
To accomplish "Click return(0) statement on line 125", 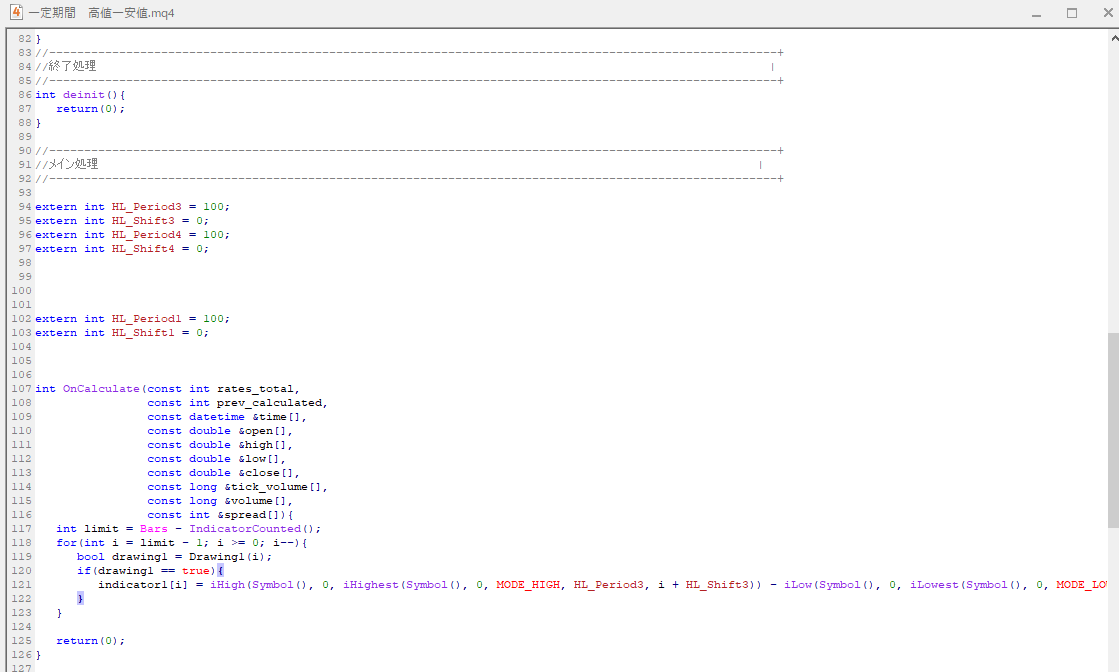I will point(90,641).
